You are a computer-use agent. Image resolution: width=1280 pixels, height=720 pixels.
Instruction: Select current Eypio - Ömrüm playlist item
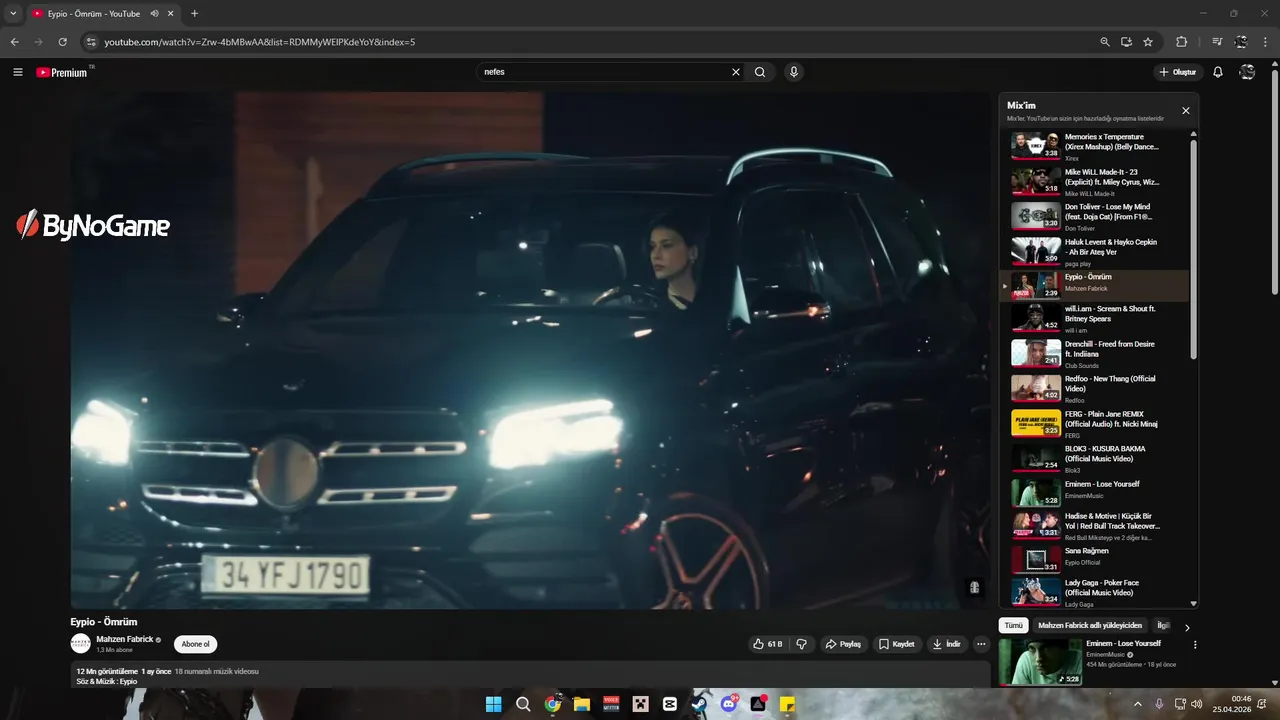(1095, 286)
